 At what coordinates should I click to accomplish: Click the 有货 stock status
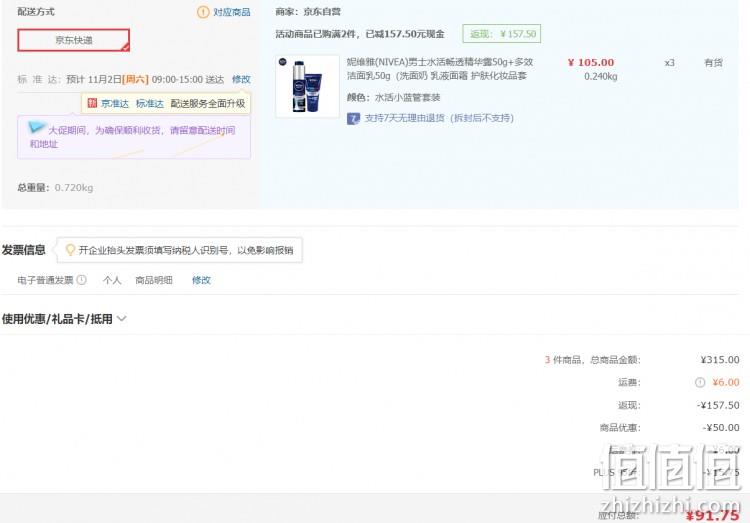(x=713, y=63)
